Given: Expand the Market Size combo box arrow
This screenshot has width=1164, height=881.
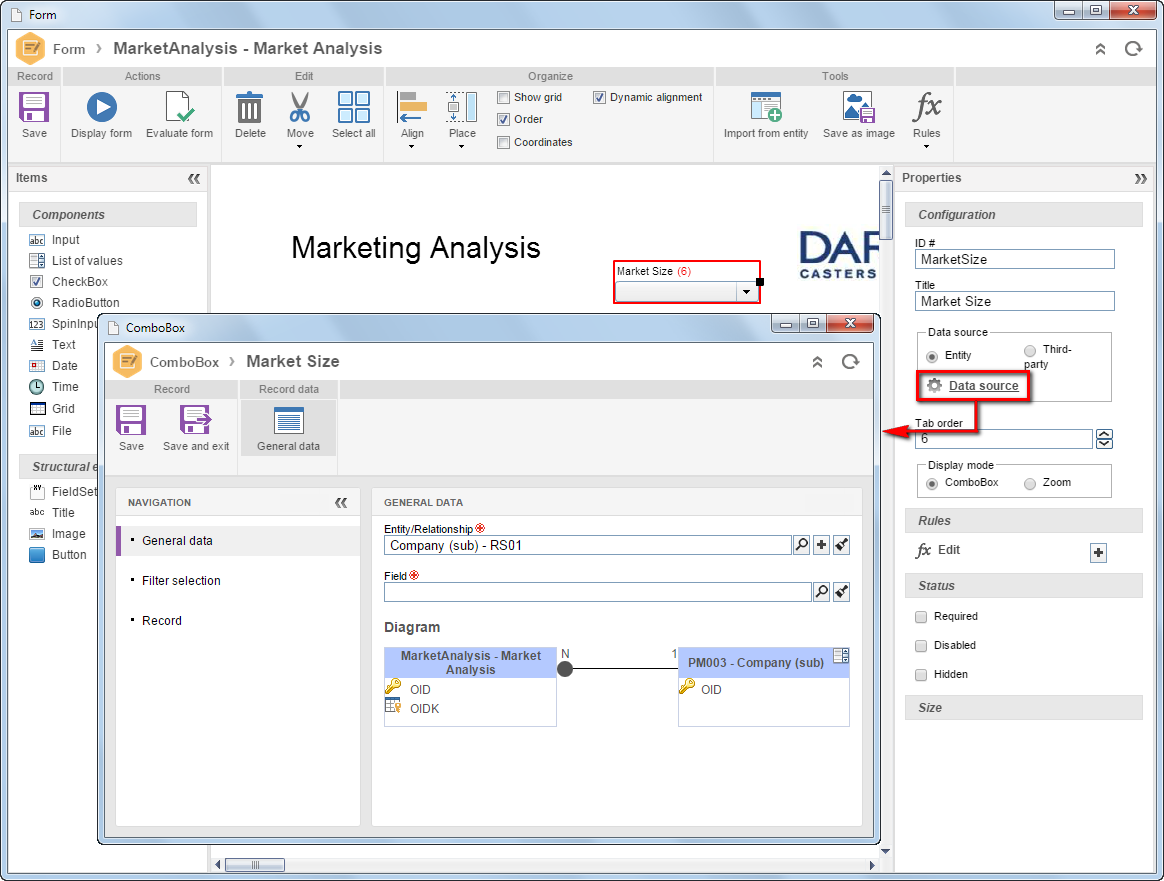Looking at the screenshot, I should point(746,292).
